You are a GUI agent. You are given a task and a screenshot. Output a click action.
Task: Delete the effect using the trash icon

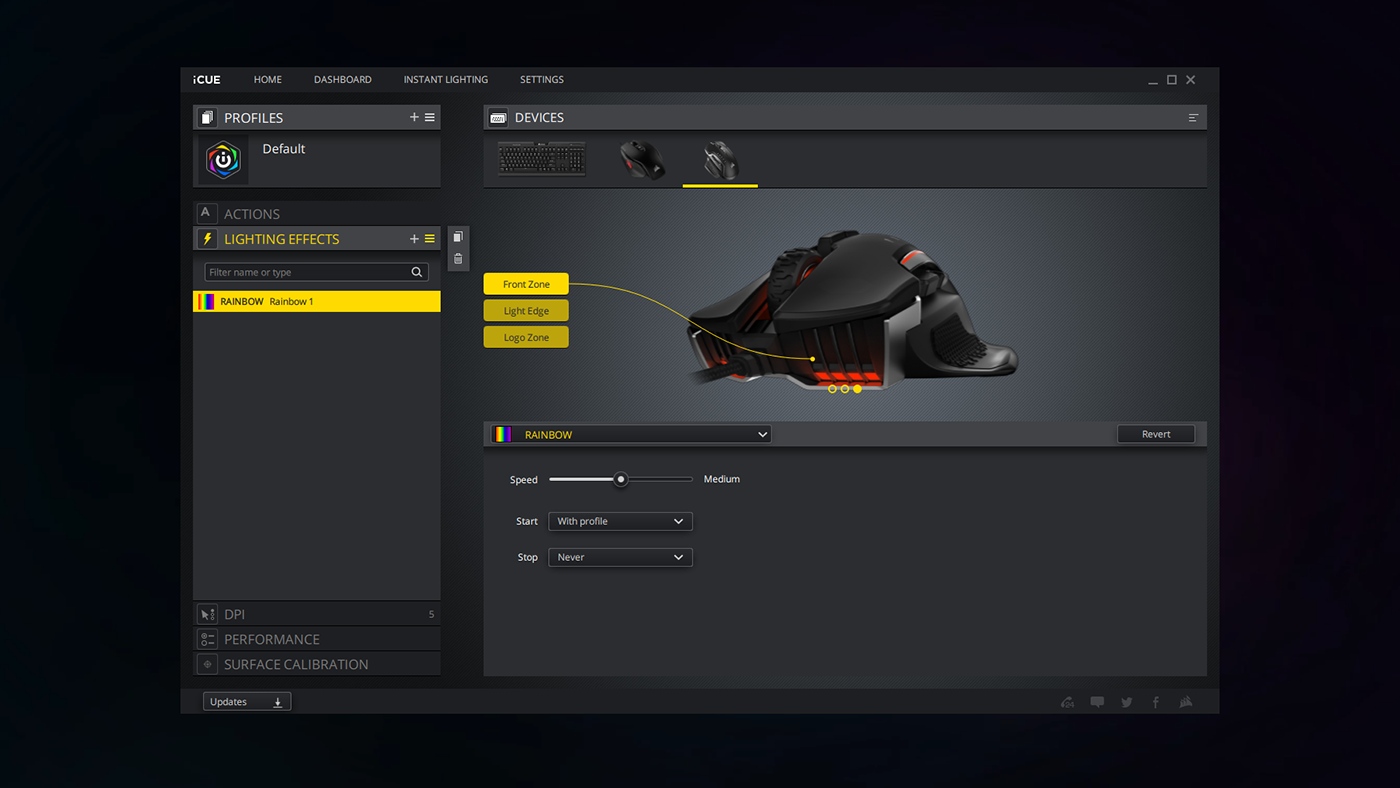458,259
